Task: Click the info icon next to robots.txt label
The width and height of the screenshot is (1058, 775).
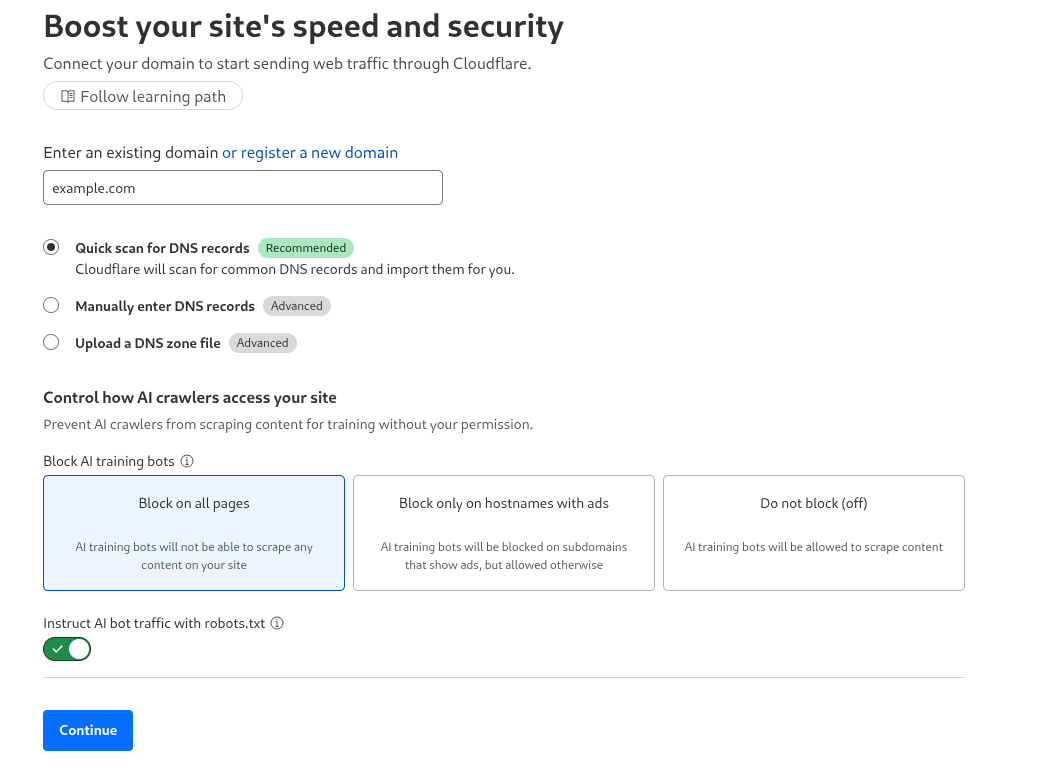Action: pos(277,623)
